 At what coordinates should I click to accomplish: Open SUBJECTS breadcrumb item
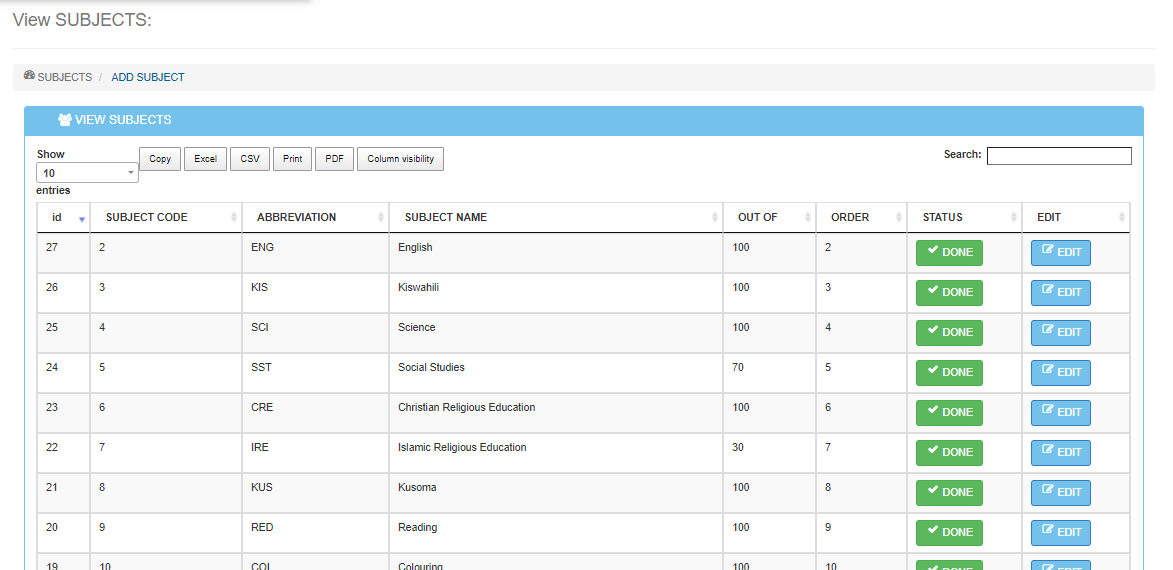point(64,77)
